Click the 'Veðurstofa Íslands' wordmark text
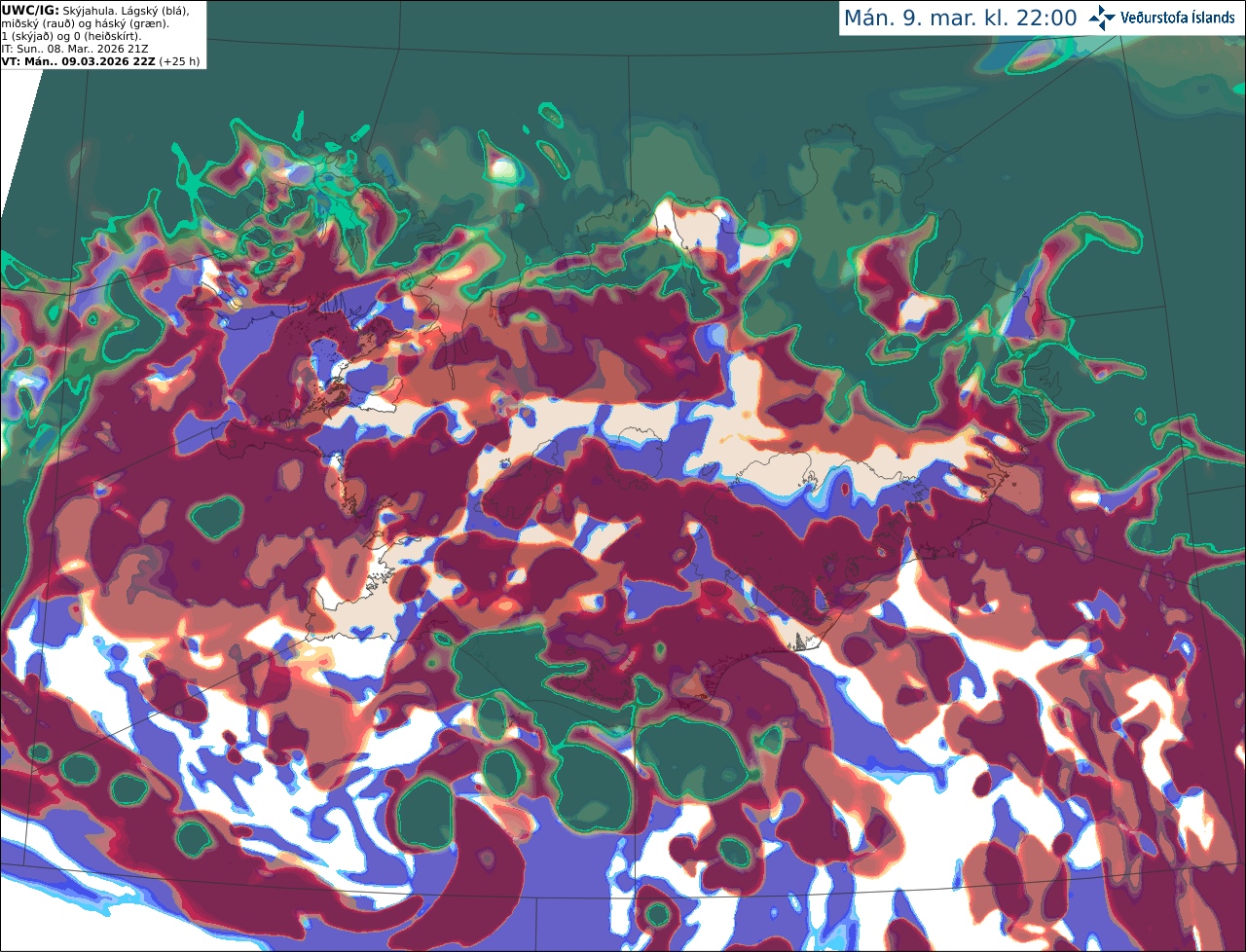The width and height of the screenshot is (1246, 952). [1178, 18]
